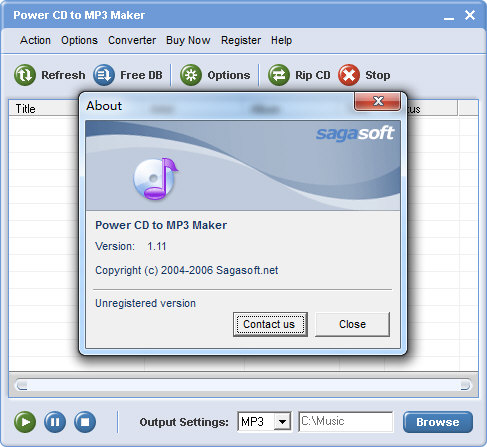Click the CD music note icon
The width and height of the screenshot is (487, 447).
tap(156, 179)
